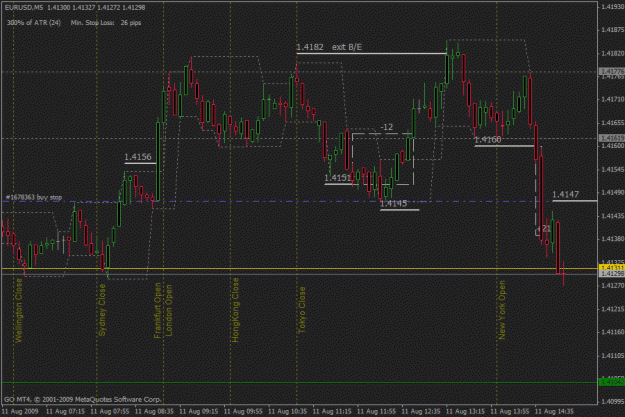Select the '-12' pips result label
625x417 pixels.
coord(387,127)
